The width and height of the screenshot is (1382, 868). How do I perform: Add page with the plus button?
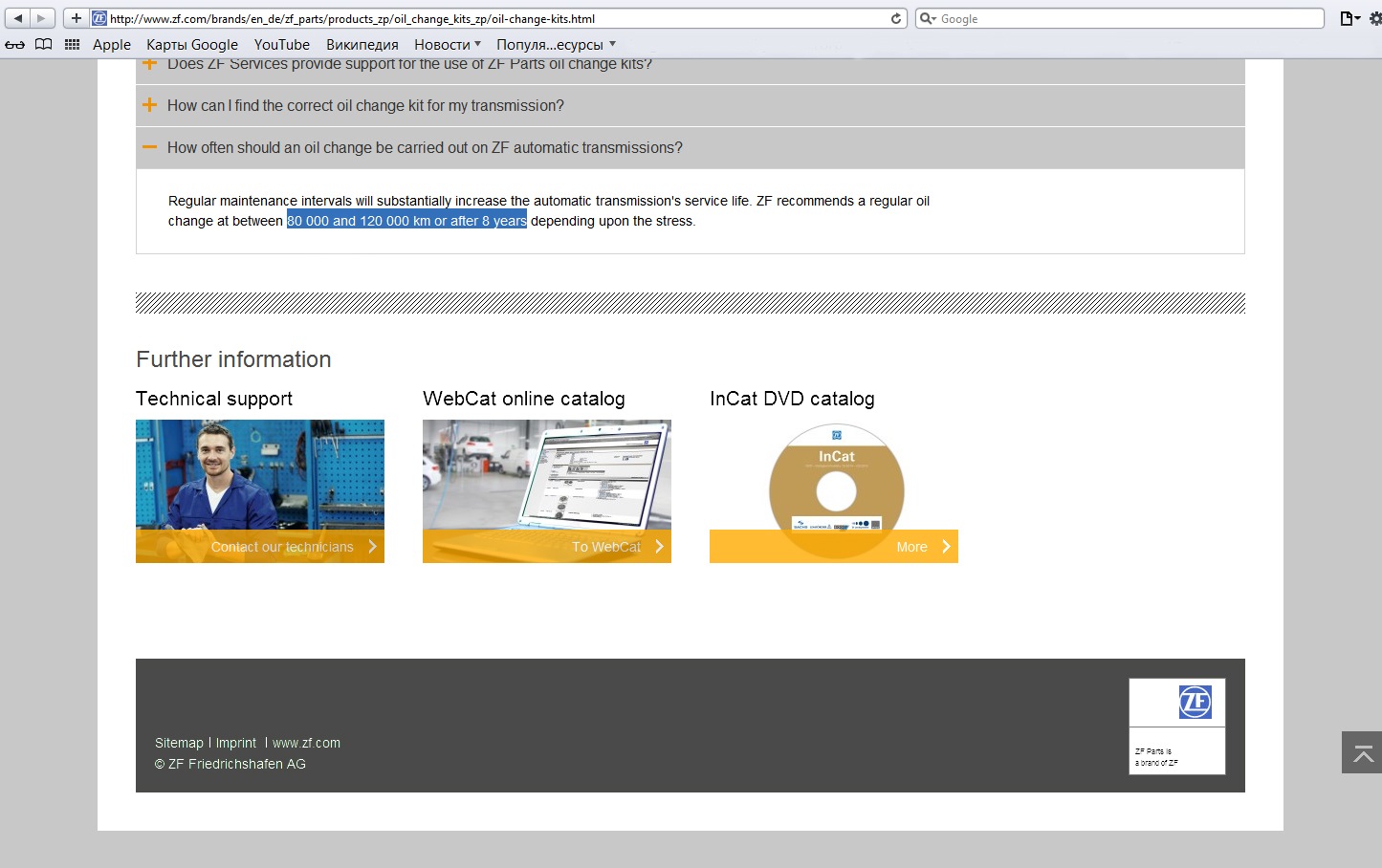(x=77, y=18)
